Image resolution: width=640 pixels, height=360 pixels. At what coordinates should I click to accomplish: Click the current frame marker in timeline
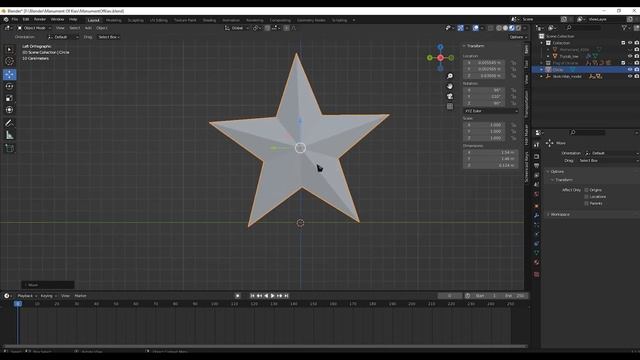pyautogui.click(x=18, y=304)
